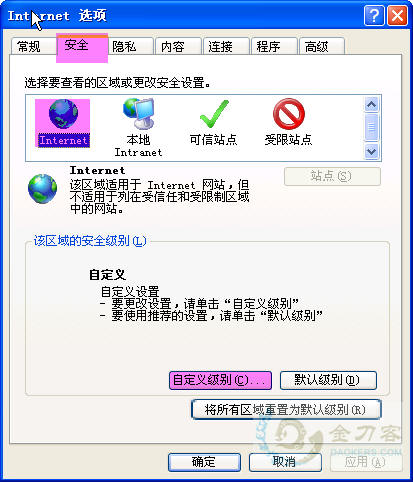Click 将所有区域重置为默认级别(R) button
The image size is (413, 482).
[x=286, y=409]
